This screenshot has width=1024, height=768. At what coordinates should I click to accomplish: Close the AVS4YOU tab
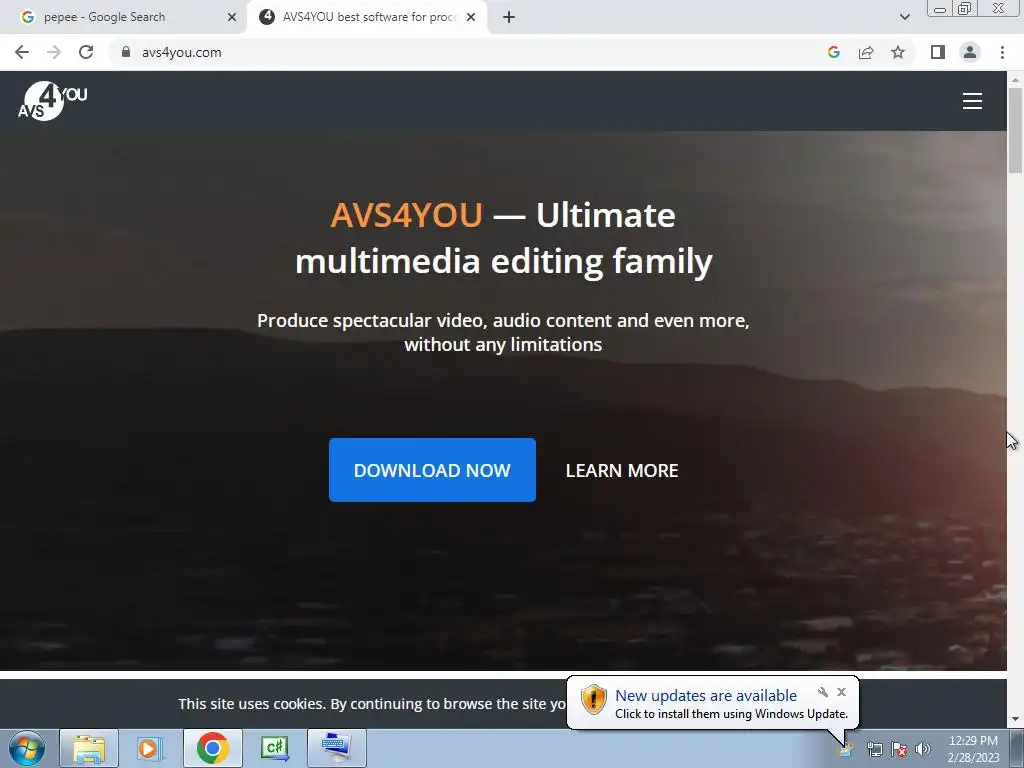pyautogui.click(x=471, y=17)
